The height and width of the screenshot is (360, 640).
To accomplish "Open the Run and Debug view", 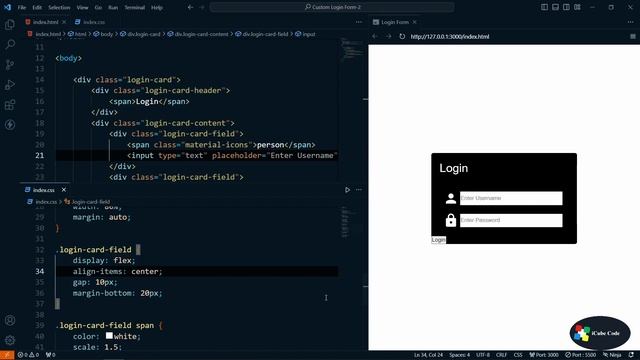I will point(10,84).
